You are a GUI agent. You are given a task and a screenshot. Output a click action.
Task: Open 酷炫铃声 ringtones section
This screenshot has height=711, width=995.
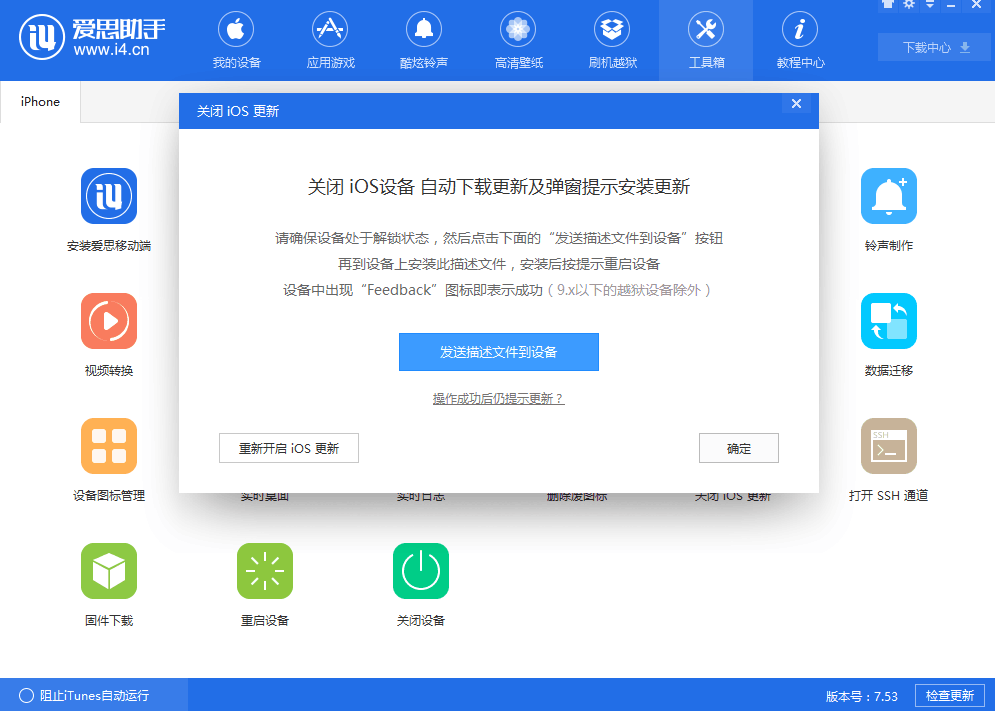click(424, 41)
